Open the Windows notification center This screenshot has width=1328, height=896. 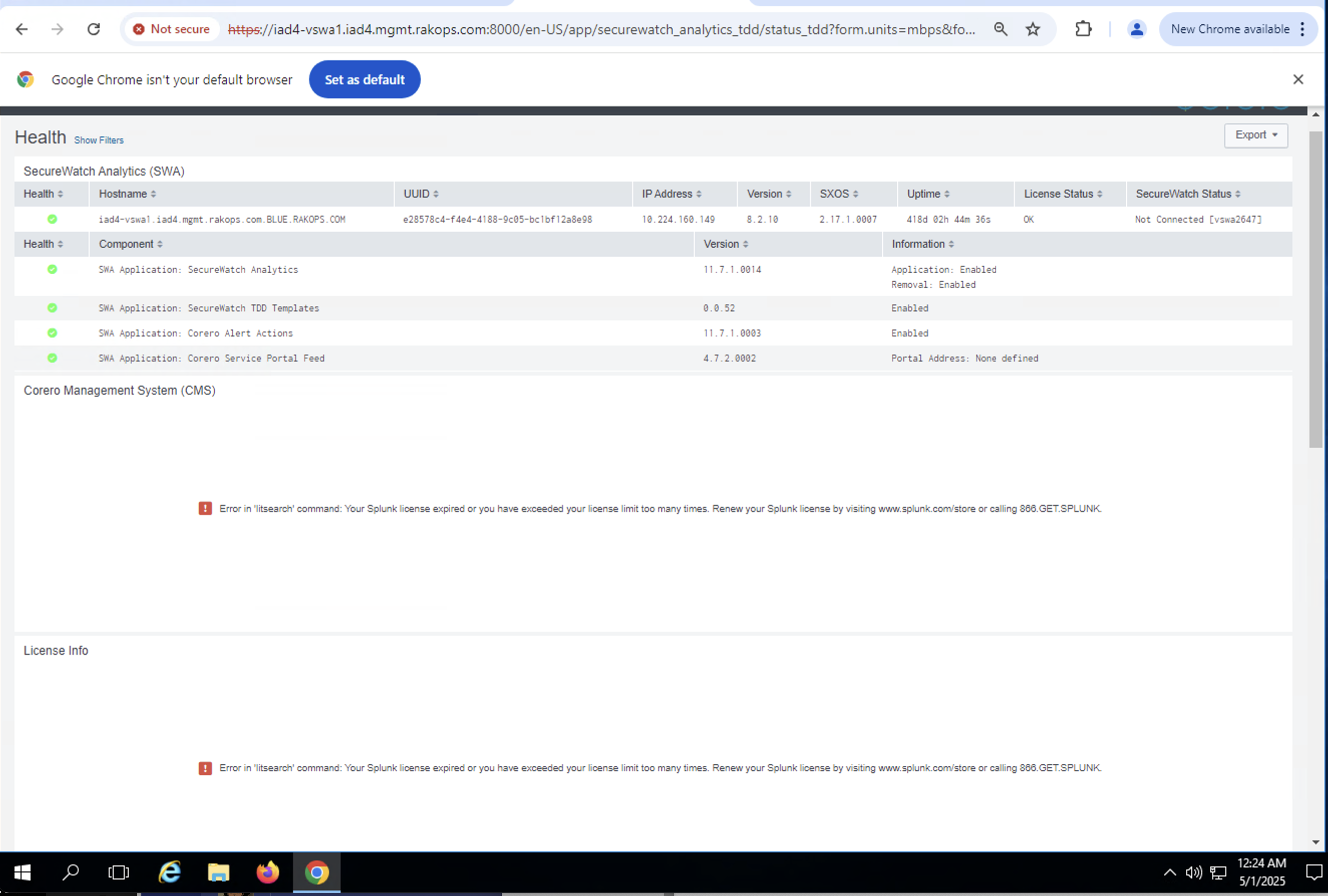pyautogui.click(x=1313, y=872)
